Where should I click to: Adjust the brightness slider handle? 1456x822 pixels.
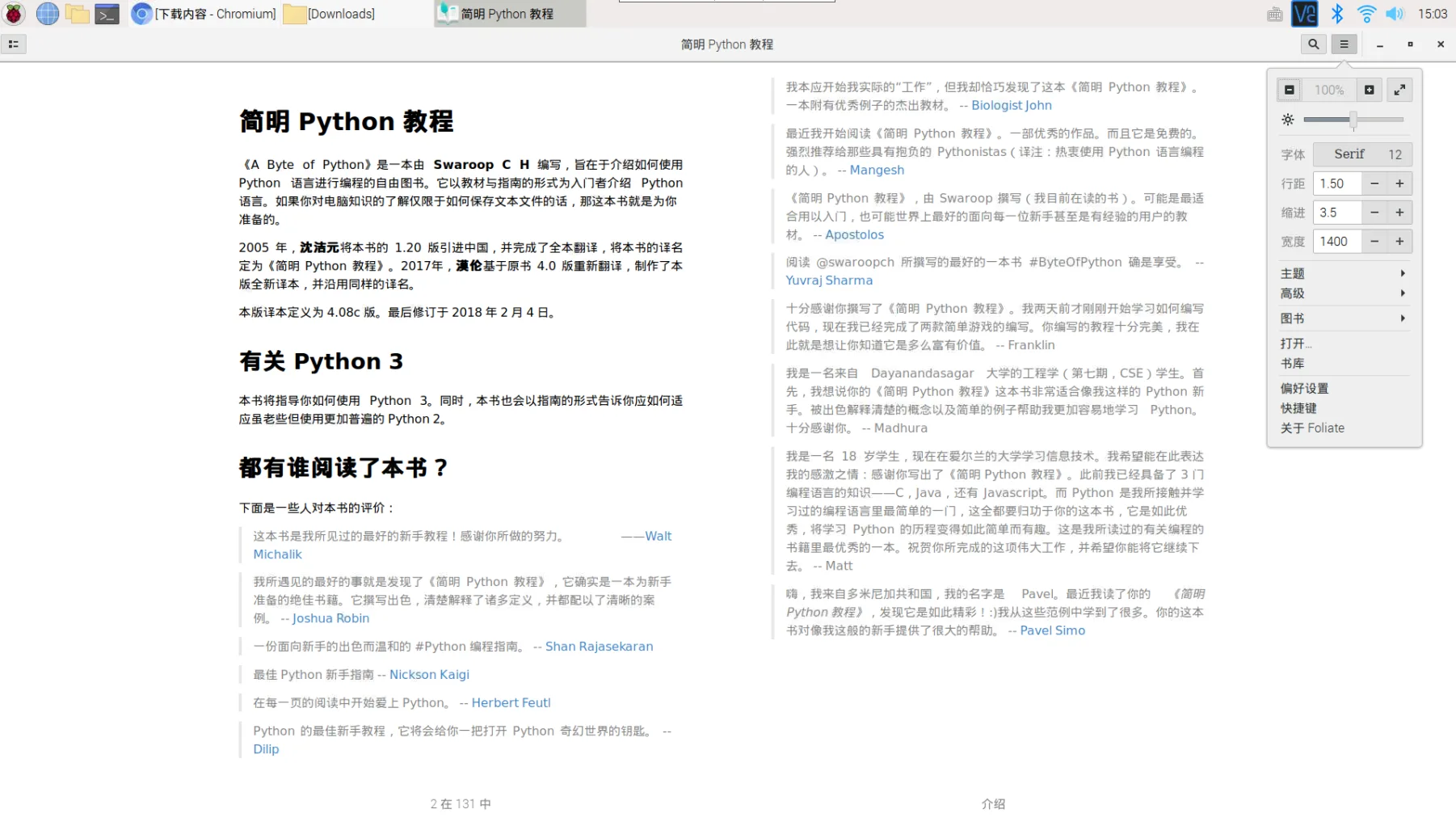pyautogui.click(x=1353, y=120)
